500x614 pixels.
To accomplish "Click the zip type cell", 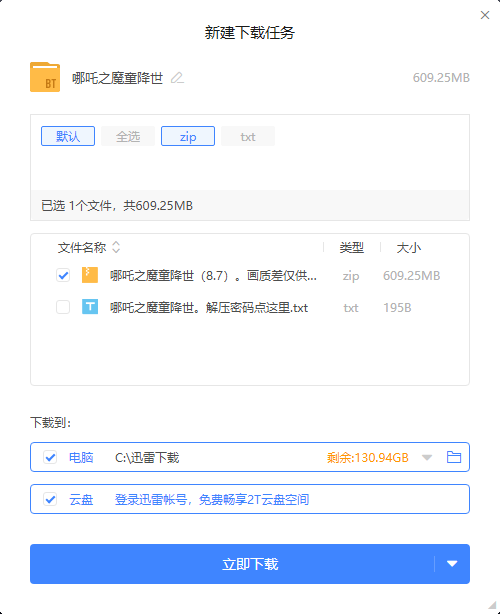I will pyautogui.click(x=351, y=276).
